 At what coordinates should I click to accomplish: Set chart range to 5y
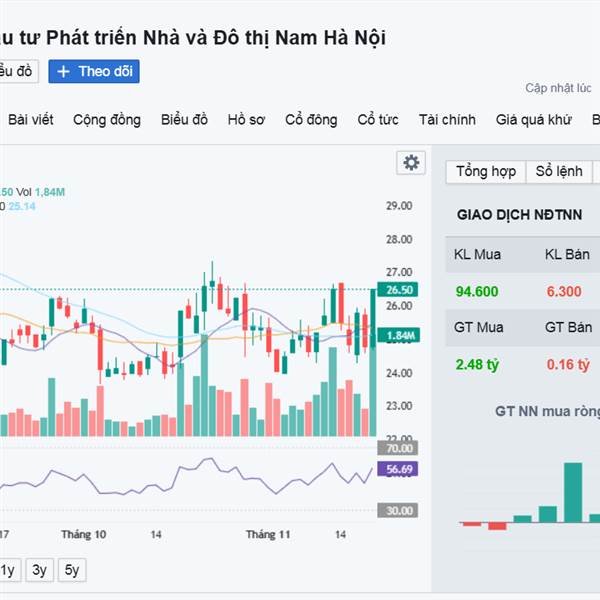[x=71, y=571]
